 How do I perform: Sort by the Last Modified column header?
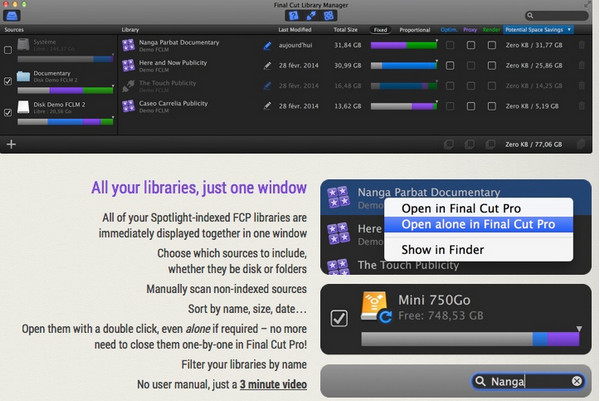pos(295,29)
